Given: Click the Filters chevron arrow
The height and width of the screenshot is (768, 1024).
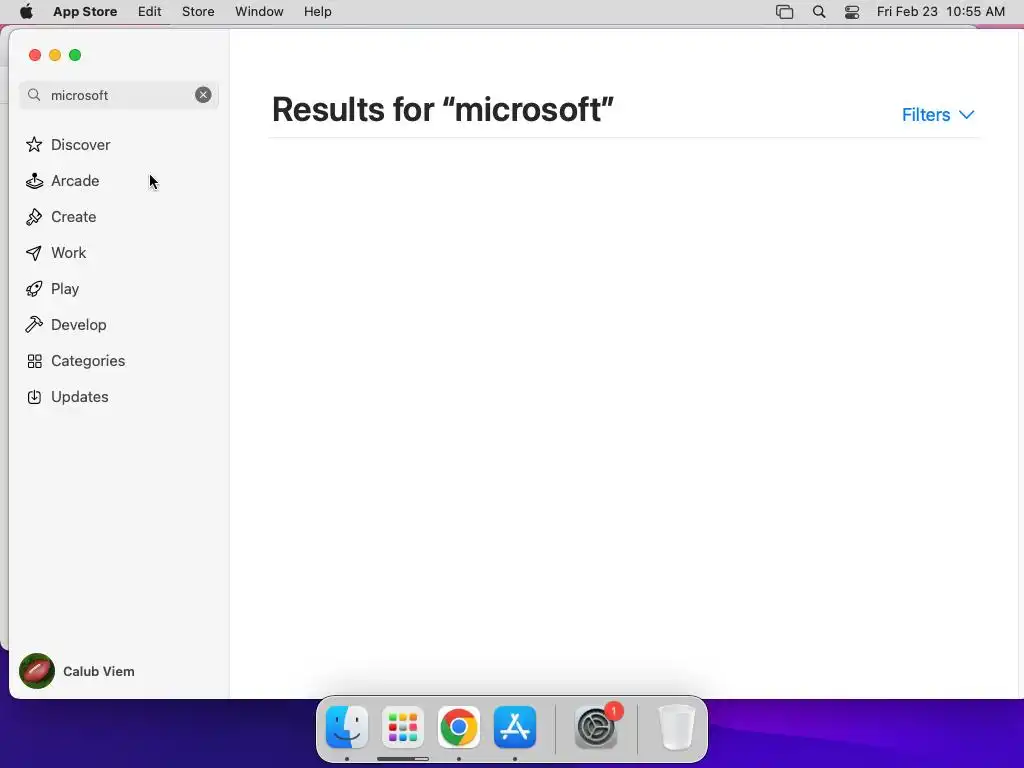Looking at the screenshot, I should point(967,115).
